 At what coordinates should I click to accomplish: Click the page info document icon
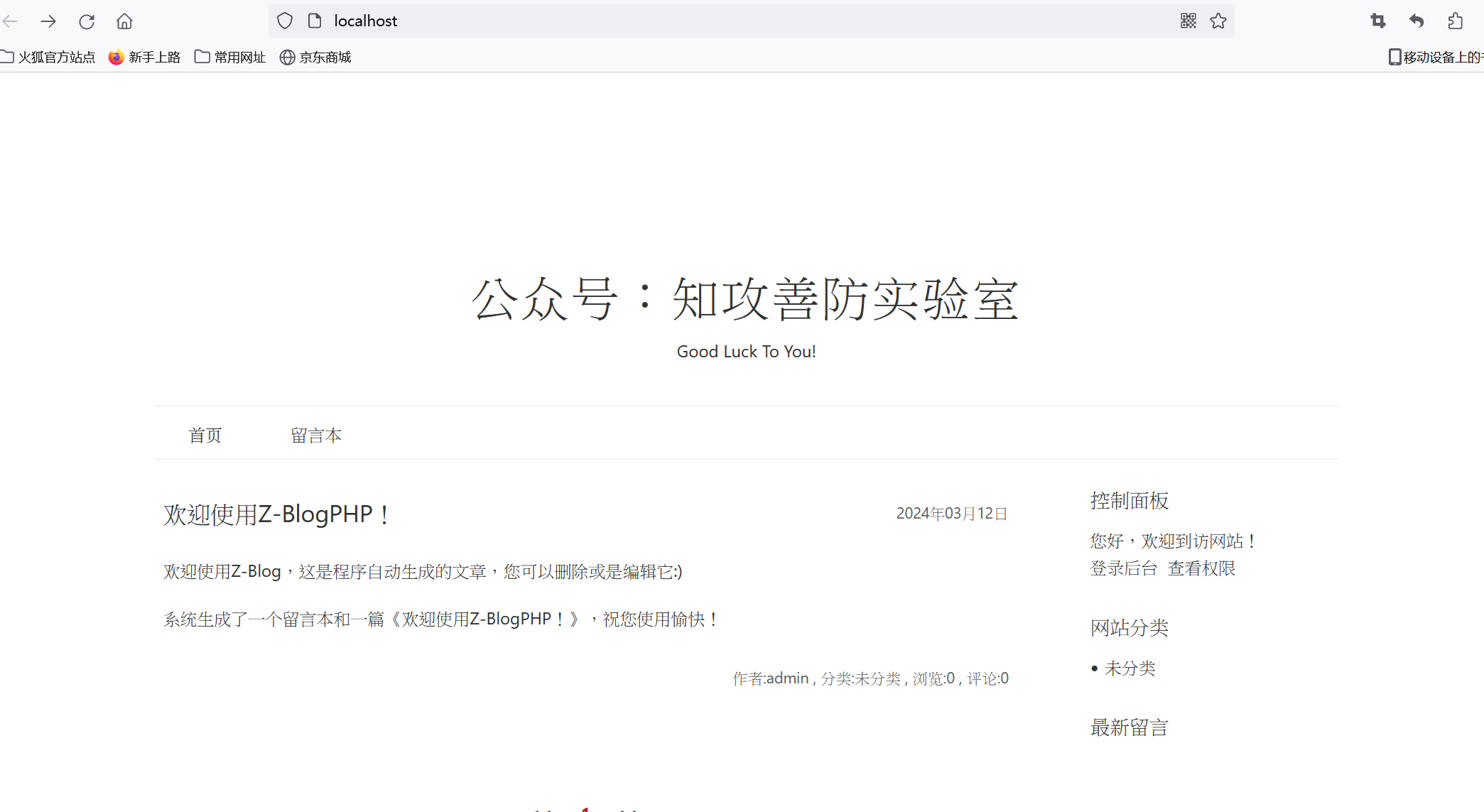tap(315, 21)
